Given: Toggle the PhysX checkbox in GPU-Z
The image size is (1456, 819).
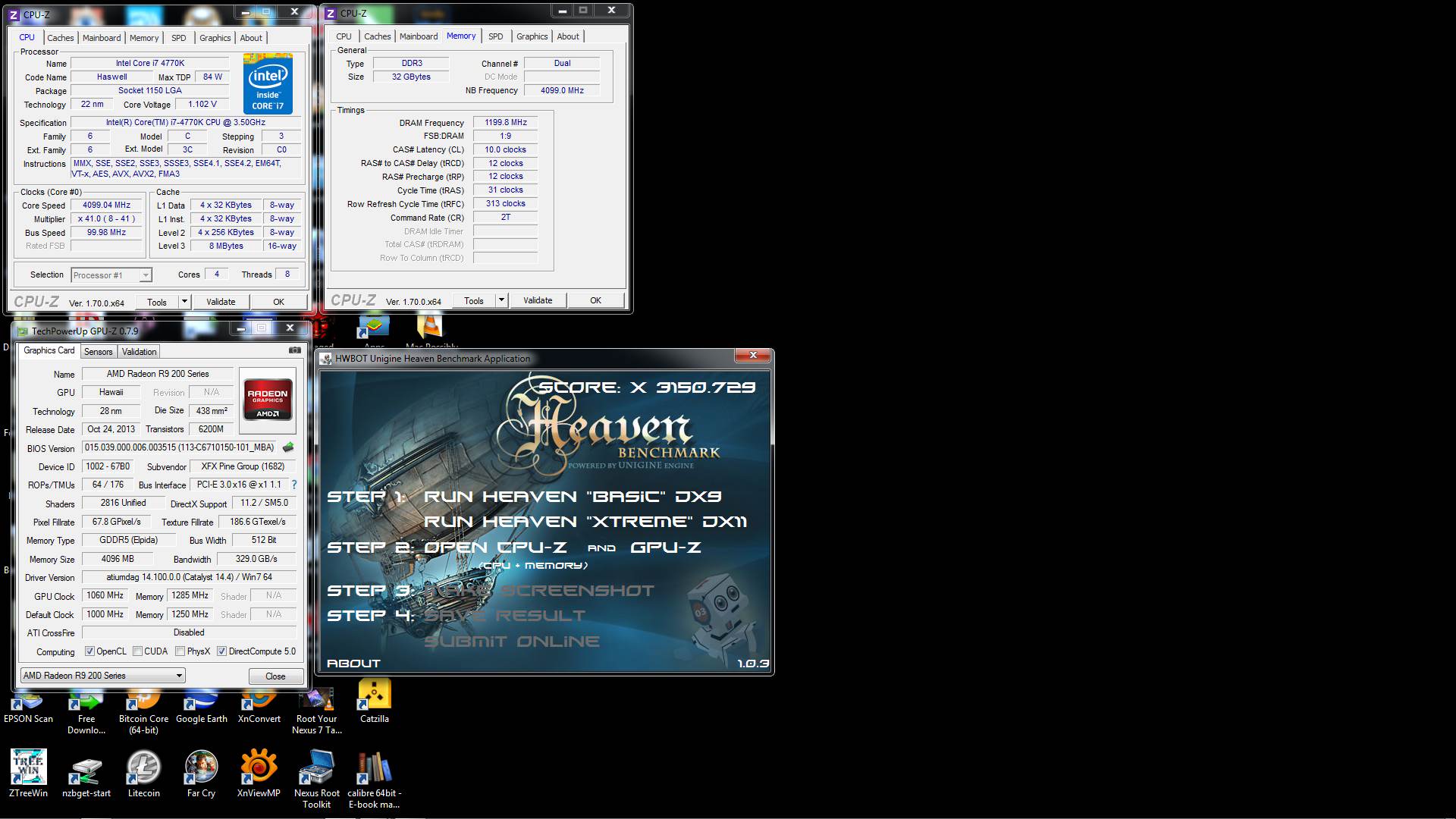Looking at the screenshot, I should (180, 651).
